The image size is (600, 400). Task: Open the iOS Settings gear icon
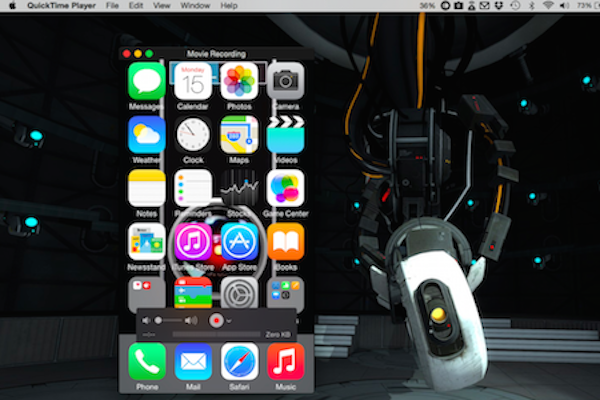click(x=239, y=293)
